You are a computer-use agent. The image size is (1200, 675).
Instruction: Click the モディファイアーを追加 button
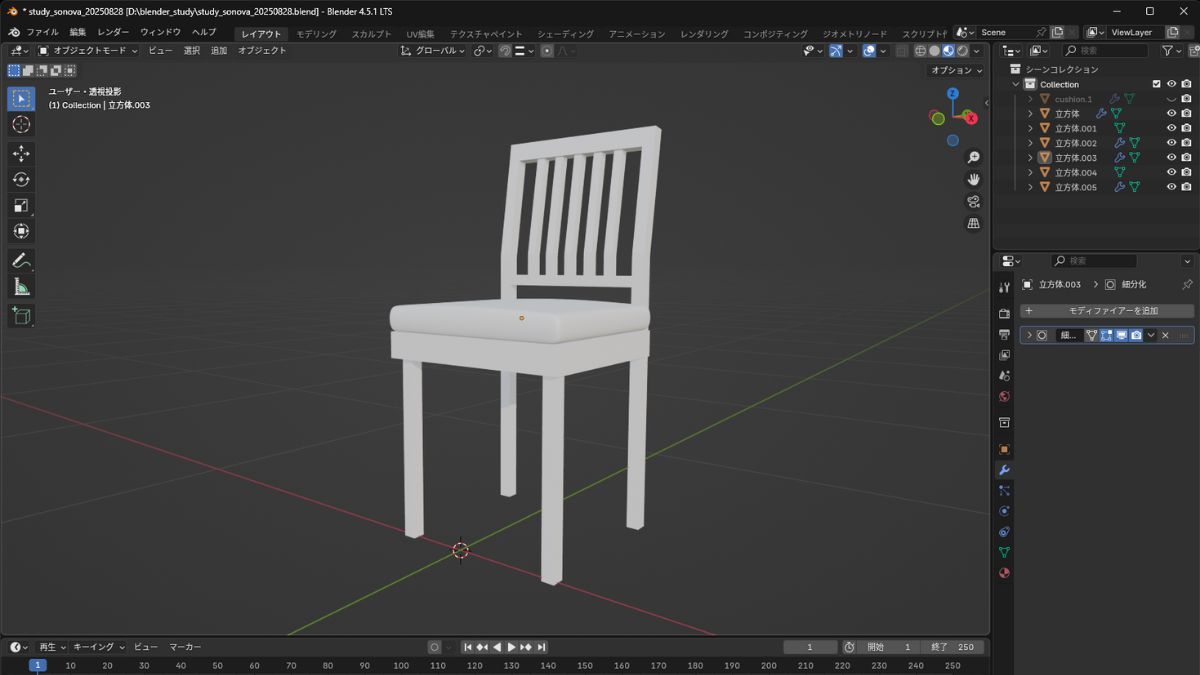tap(1108, 311)
